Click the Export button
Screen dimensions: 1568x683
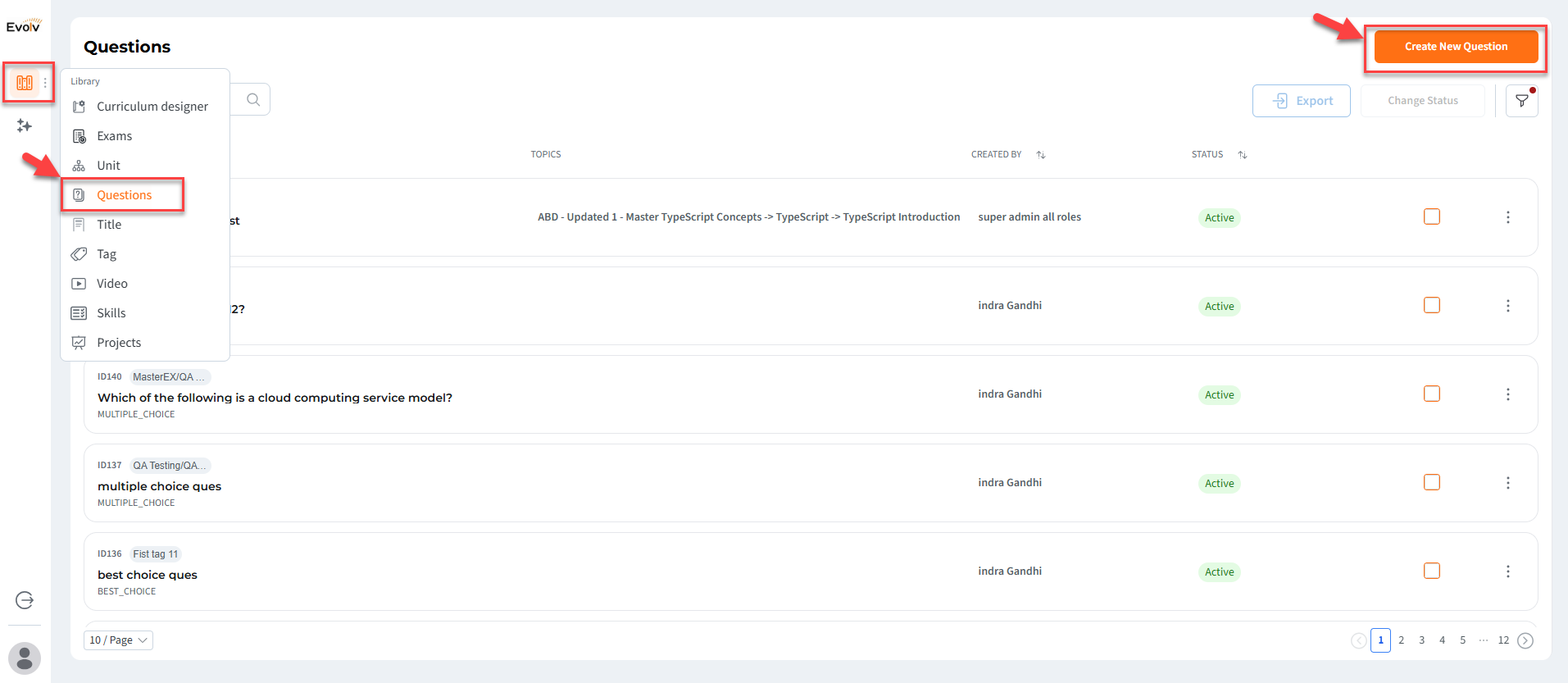point(1302,101)
